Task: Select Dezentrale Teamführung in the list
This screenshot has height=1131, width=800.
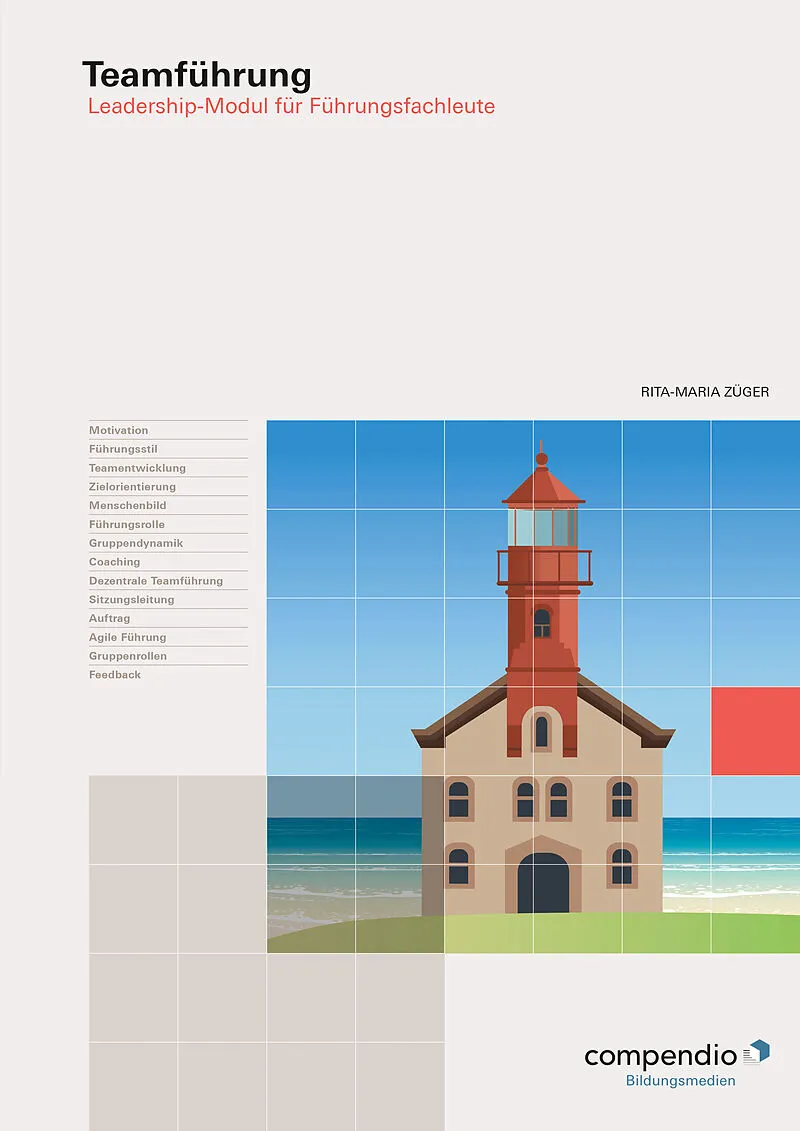Action: (156, 581)
